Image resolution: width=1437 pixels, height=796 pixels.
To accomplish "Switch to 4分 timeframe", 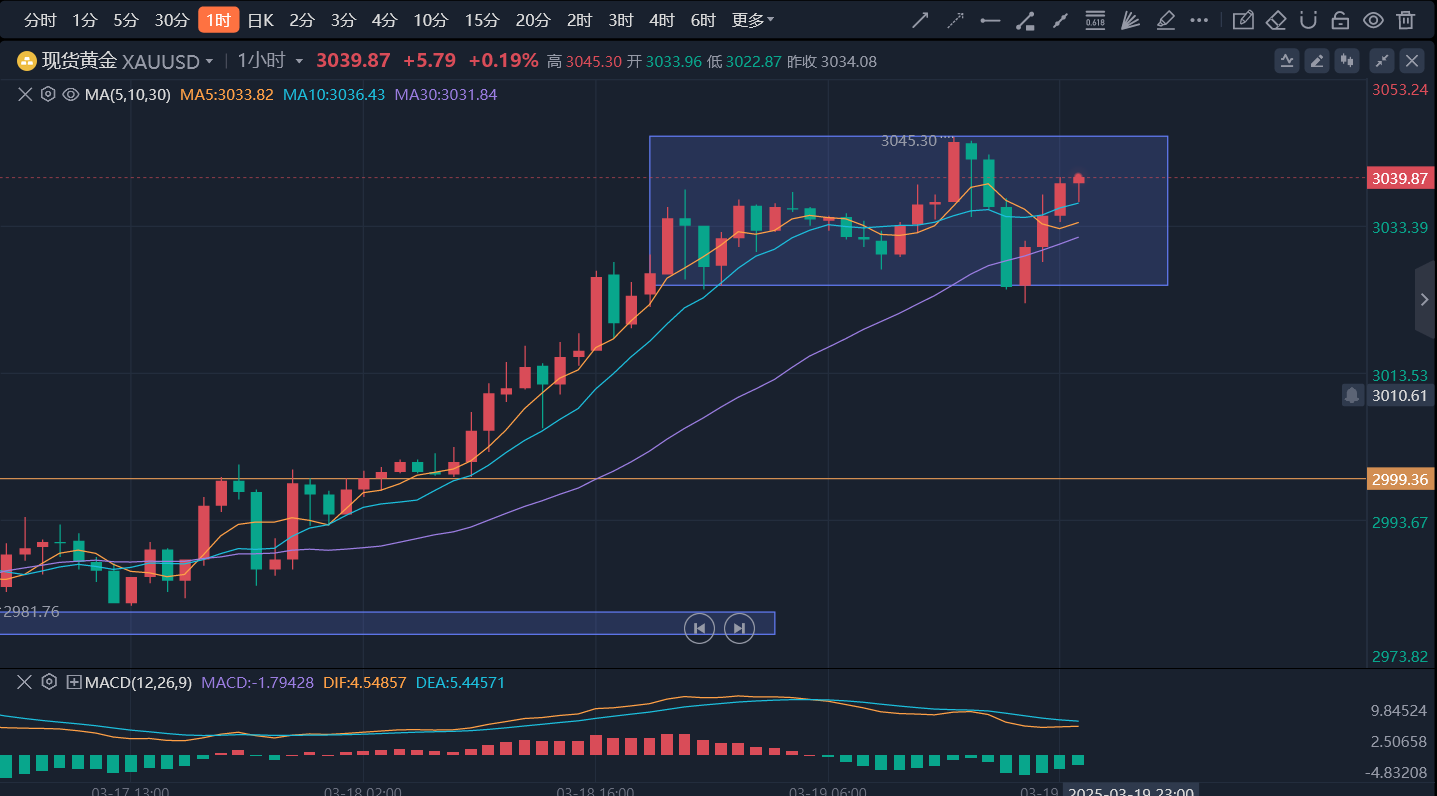I will click(384, 20).
